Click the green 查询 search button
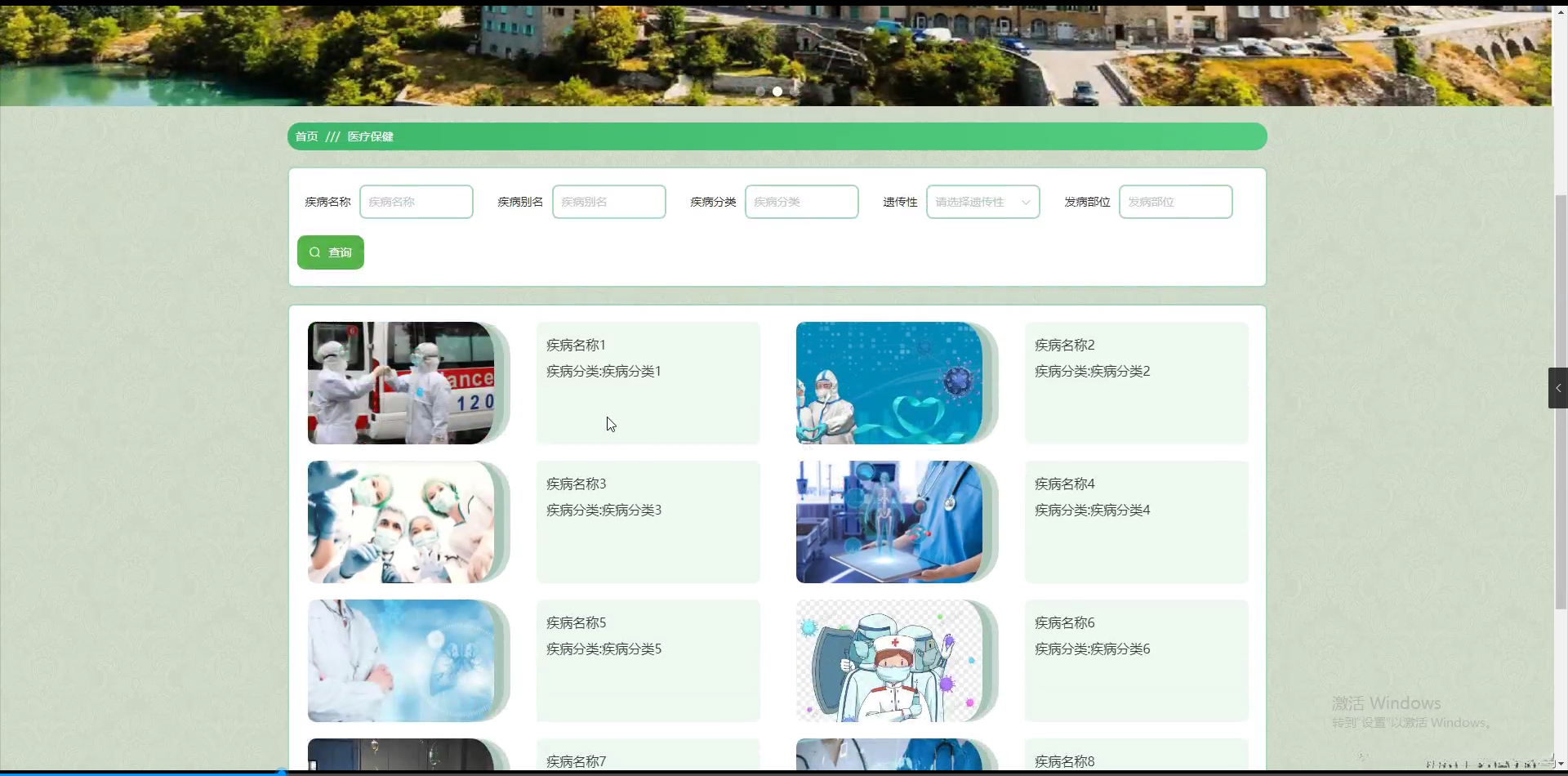 pyautogui.click(x=331, y=252)
